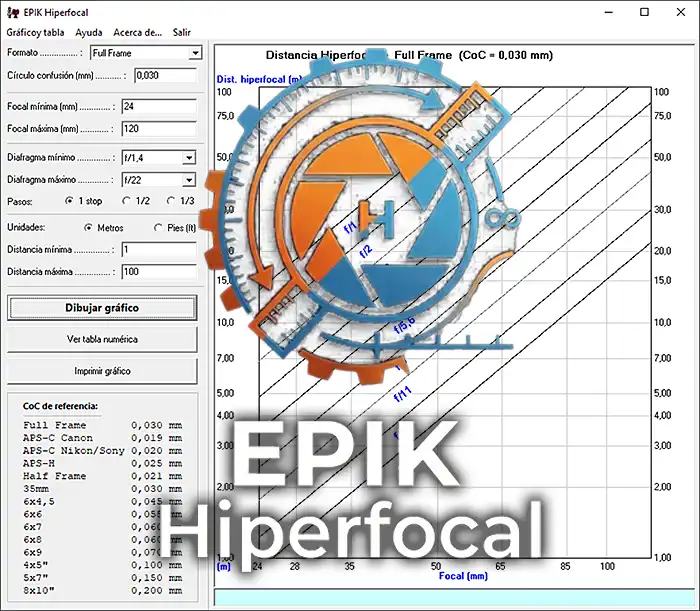Minimize the EPIK Hiperfocal window
Image resolution: width=700 pixels, height=611 pixels.
609,12
